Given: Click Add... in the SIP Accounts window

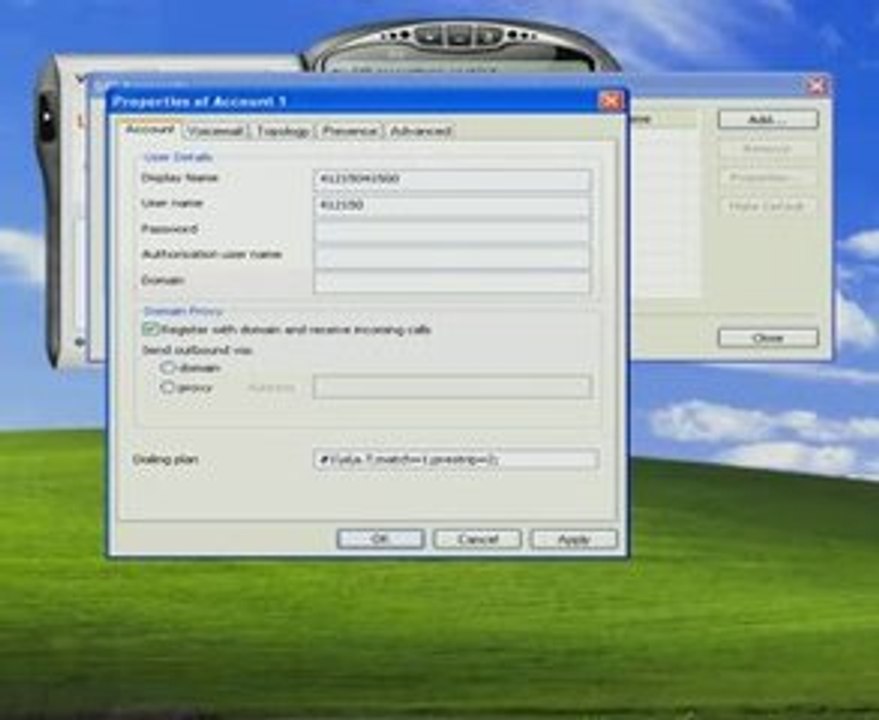Looking at the screenshot, I should point(767,119).
